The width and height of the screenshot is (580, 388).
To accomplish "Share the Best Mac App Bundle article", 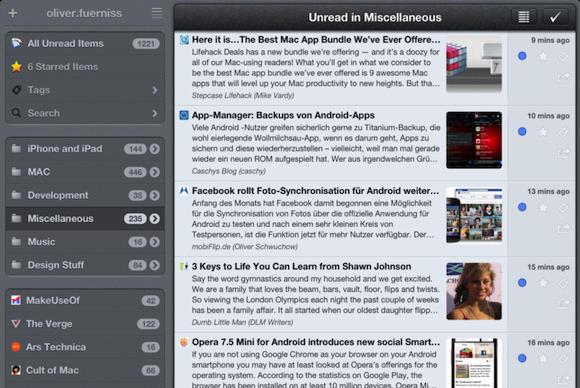I will [x=563, y=77].
